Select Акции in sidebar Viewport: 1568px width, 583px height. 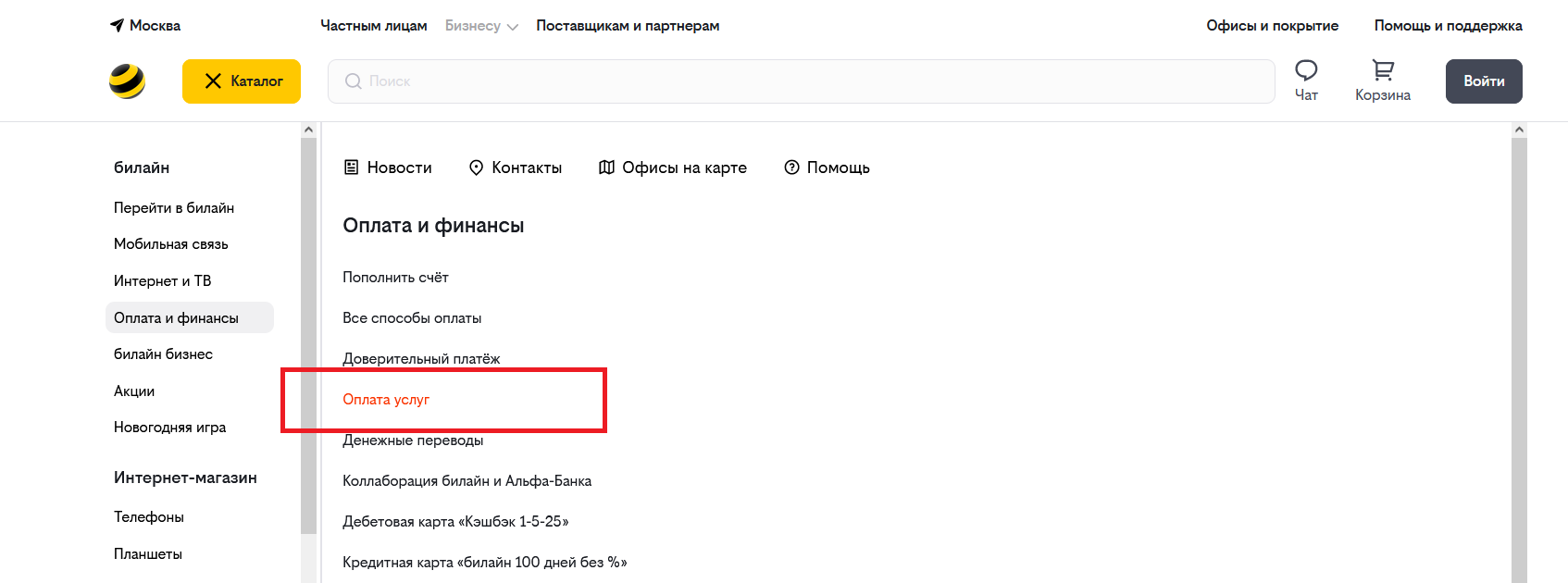click(x=134, y=391)
